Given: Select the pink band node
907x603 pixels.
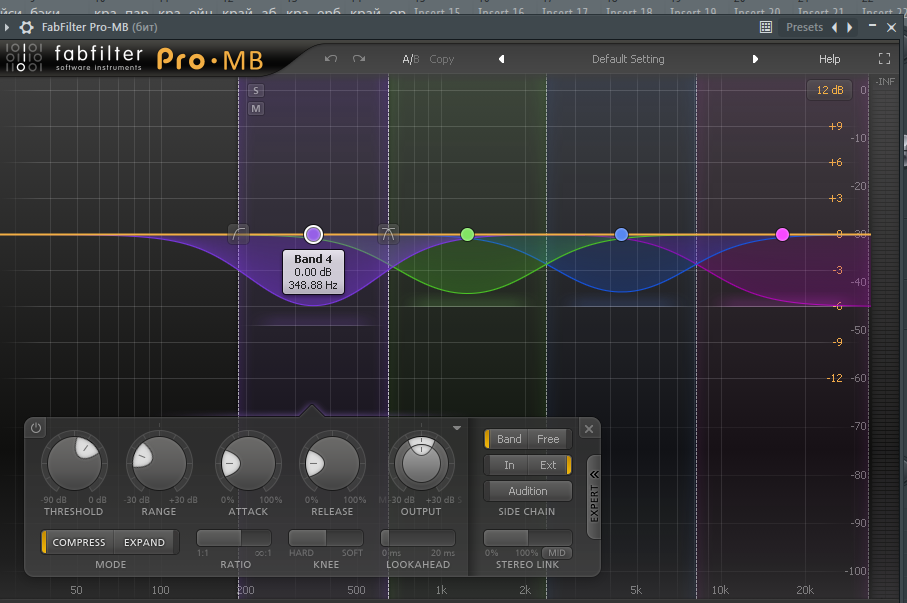Looking at the screenshot, I should click(x=782, y=234).
